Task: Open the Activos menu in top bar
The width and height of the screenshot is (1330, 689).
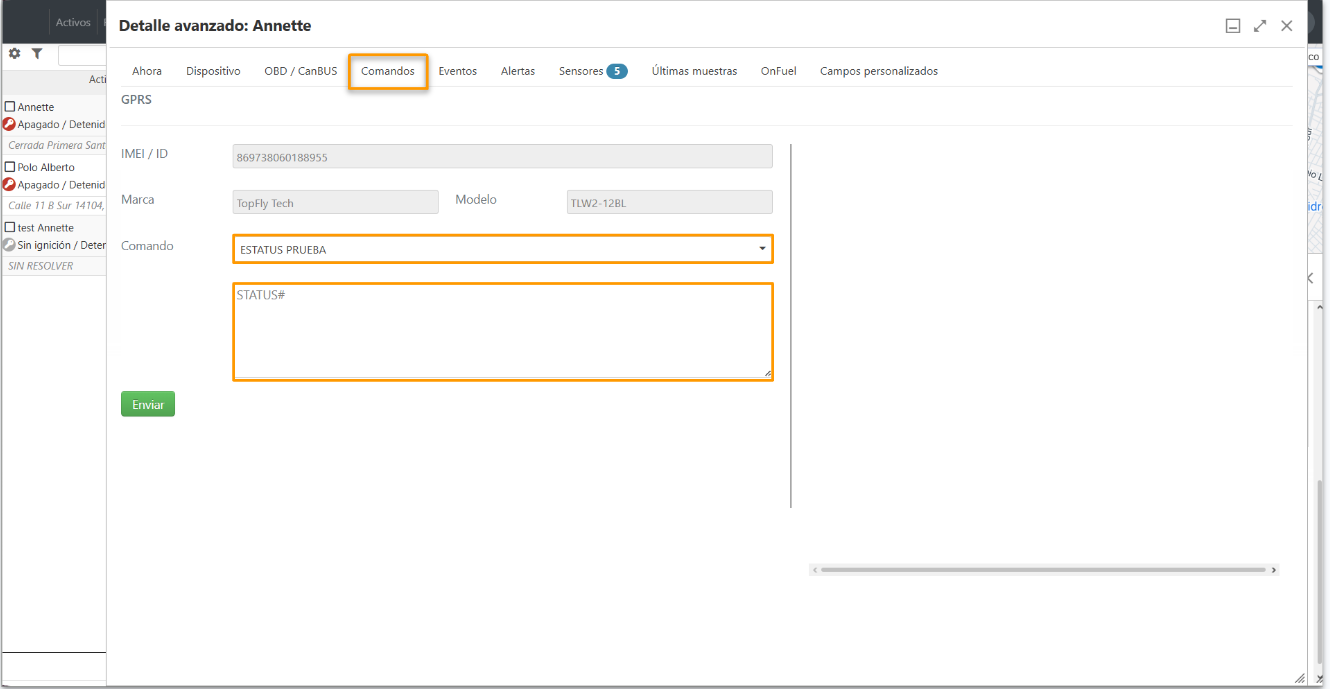Action: click(73, 22)
